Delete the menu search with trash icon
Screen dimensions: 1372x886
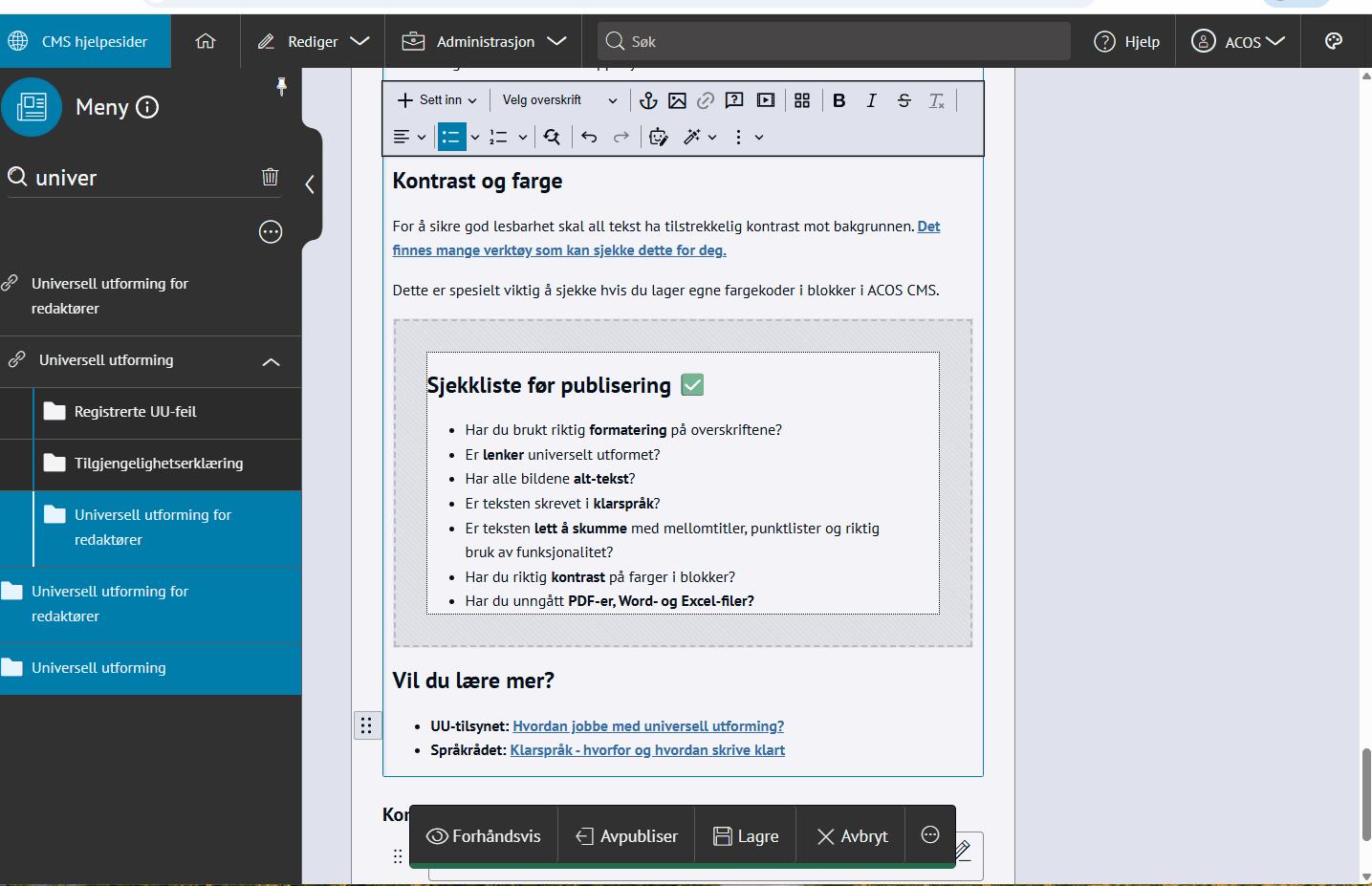tap(271, 177)
